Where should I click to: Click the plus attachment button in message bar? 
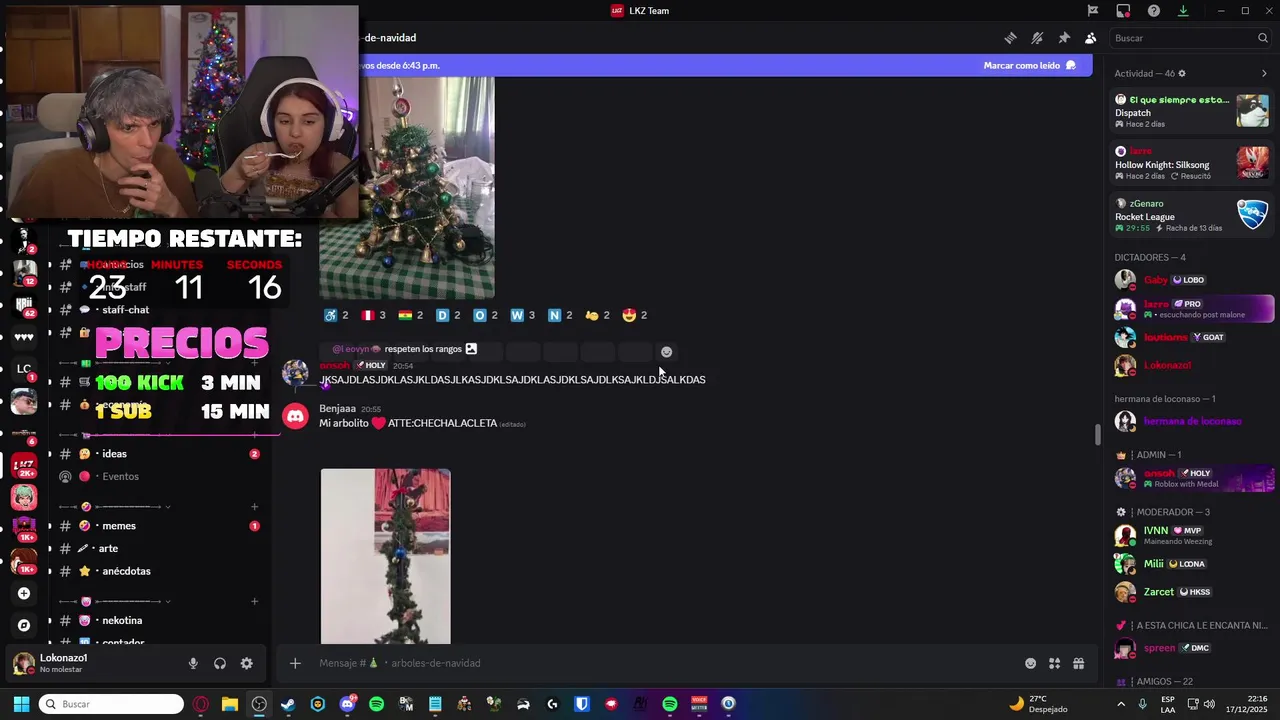click(295, 663)
